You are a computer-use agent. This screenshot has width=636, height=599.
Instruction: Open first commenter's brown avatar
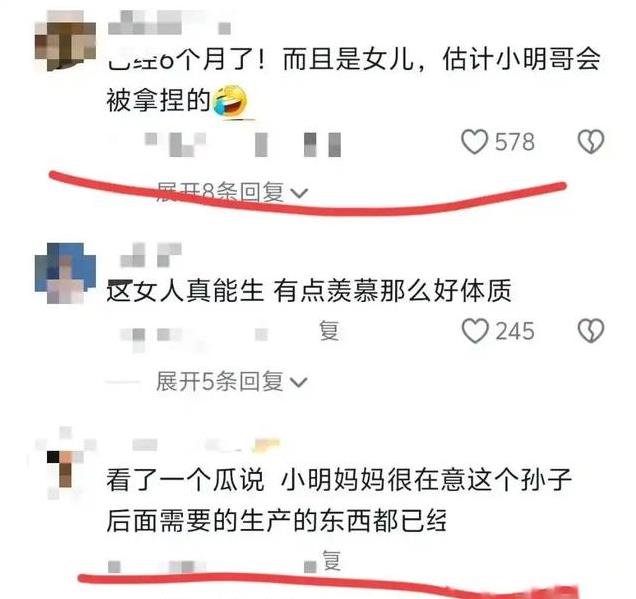pos(65,41)
